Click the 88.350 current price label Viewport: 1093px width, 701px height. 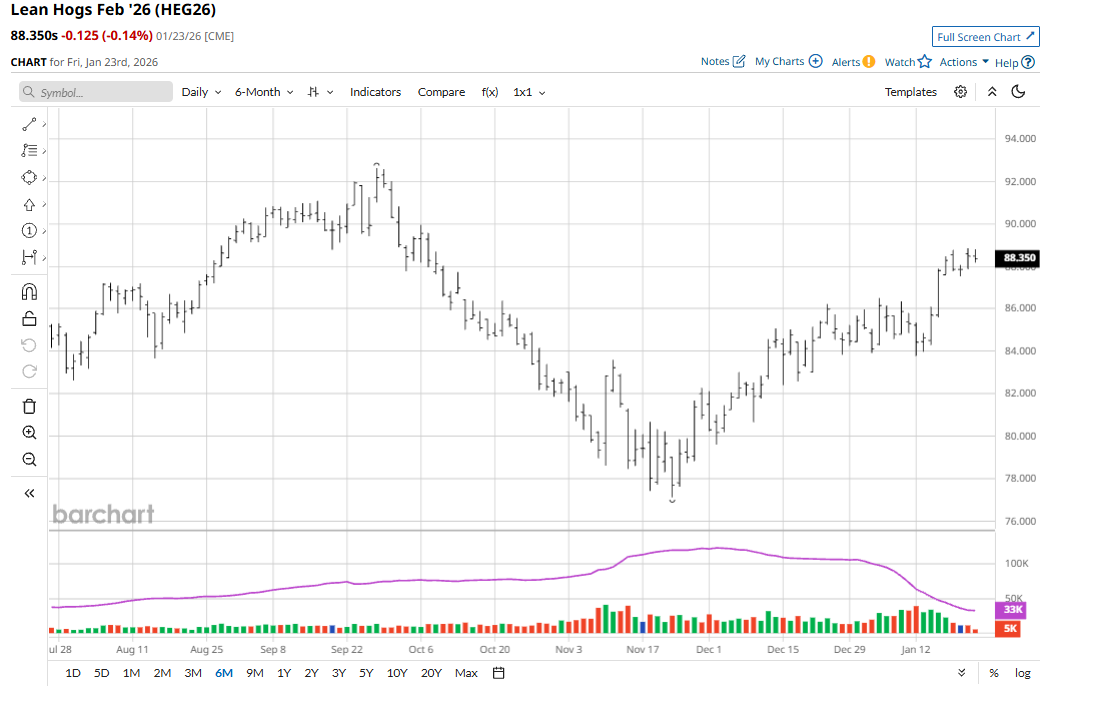point(1018,258)
